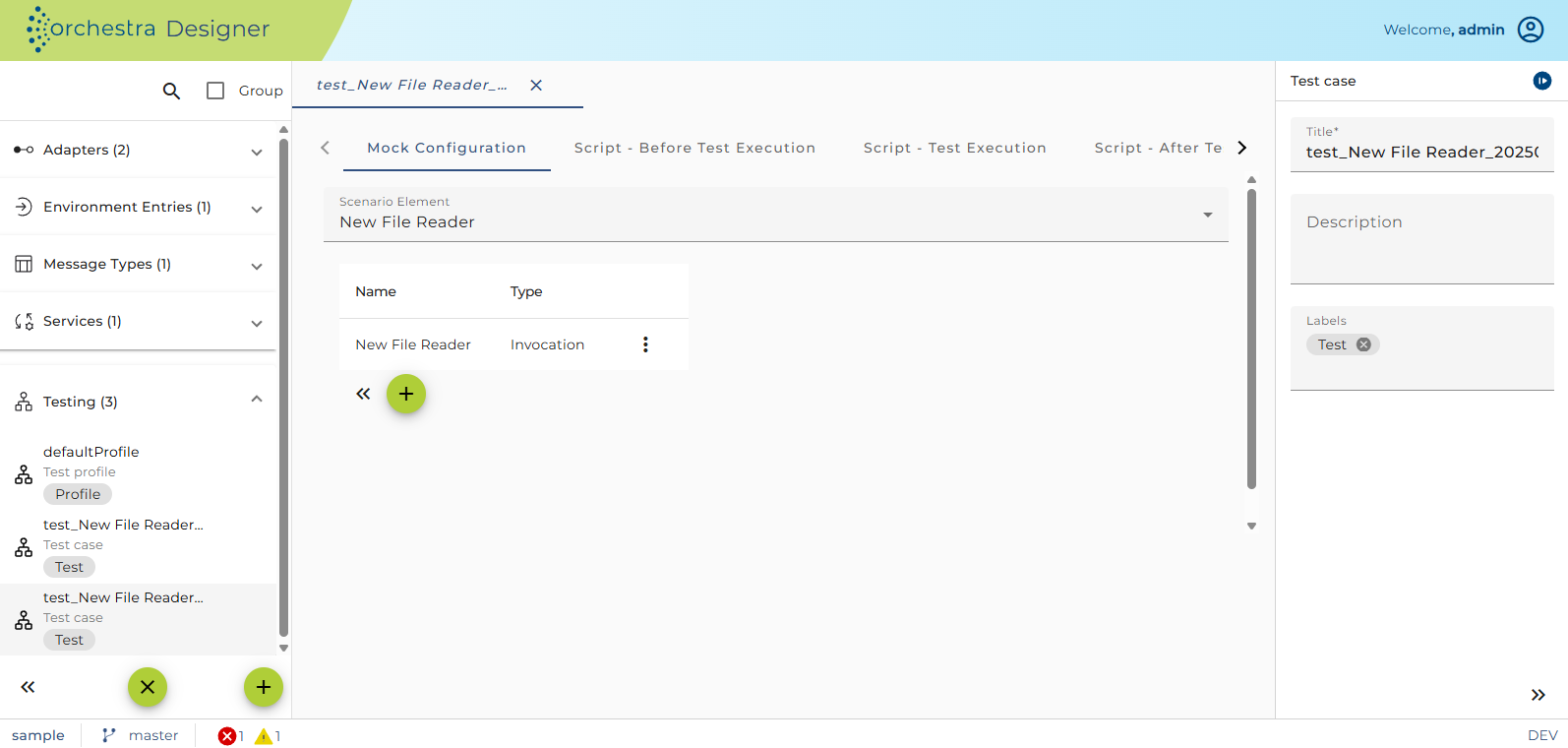Click the Environment Entries arrow icon
This screenshot has width=1568, height=748.
pyautogui.click(x=24, y=207)
